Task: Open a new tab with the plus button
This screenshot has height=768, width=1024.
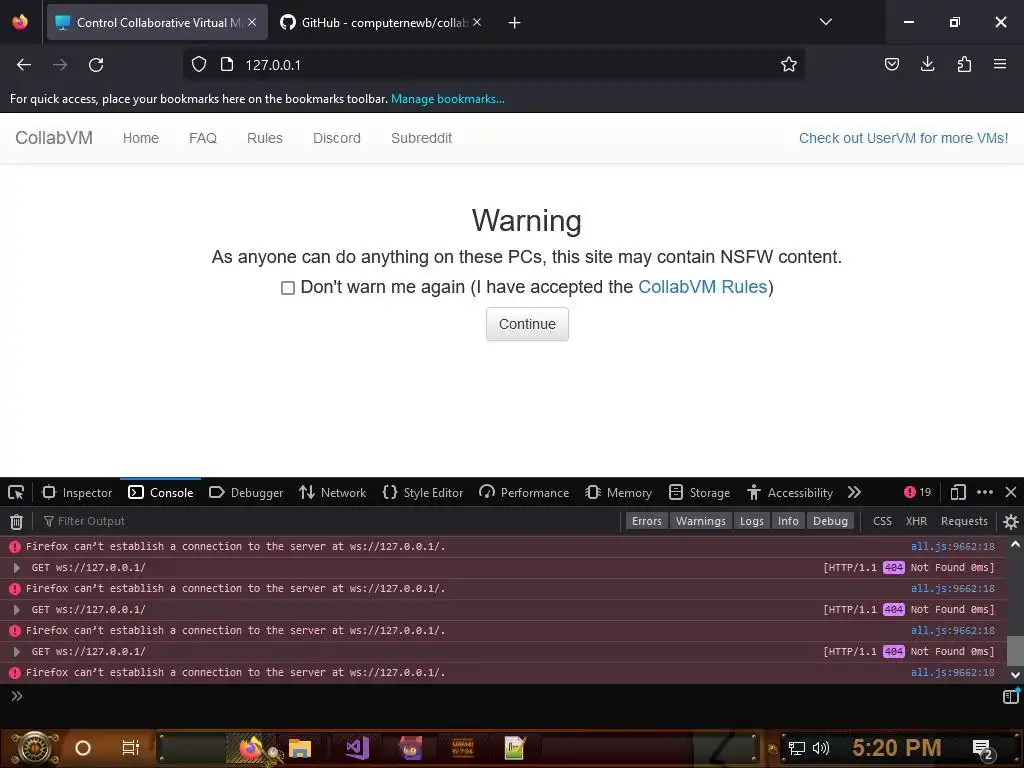Action: (515, 23)
